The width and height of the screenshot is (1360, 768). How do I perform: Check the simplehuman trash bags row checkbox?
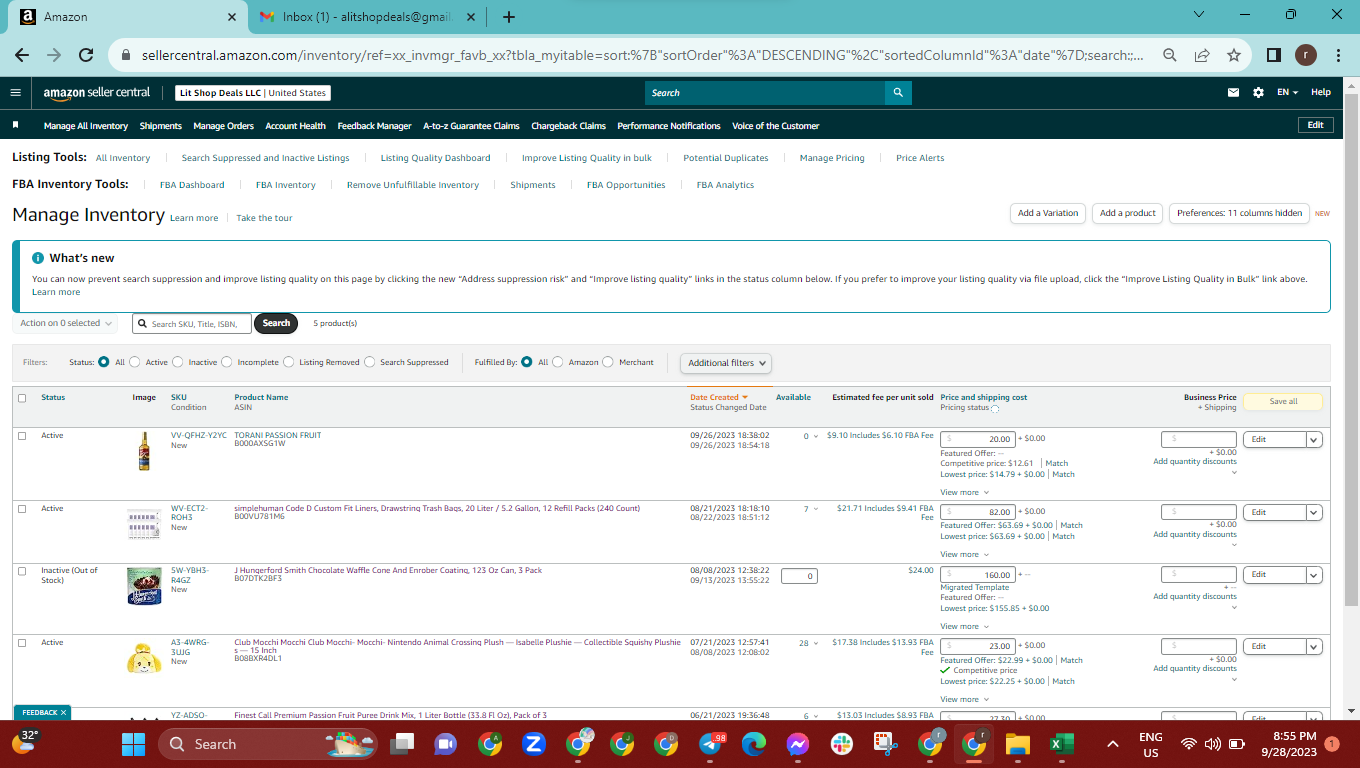22,509
